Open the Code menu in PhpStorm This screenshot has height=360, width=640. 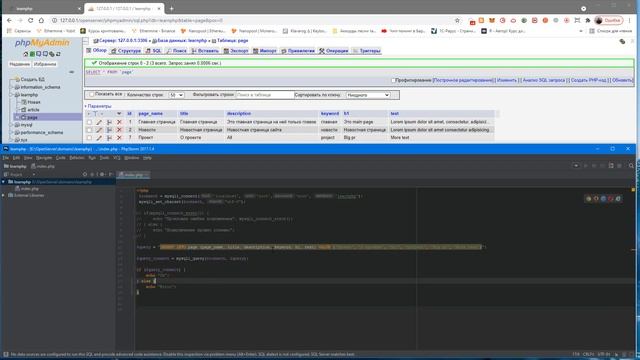point(60,158)
